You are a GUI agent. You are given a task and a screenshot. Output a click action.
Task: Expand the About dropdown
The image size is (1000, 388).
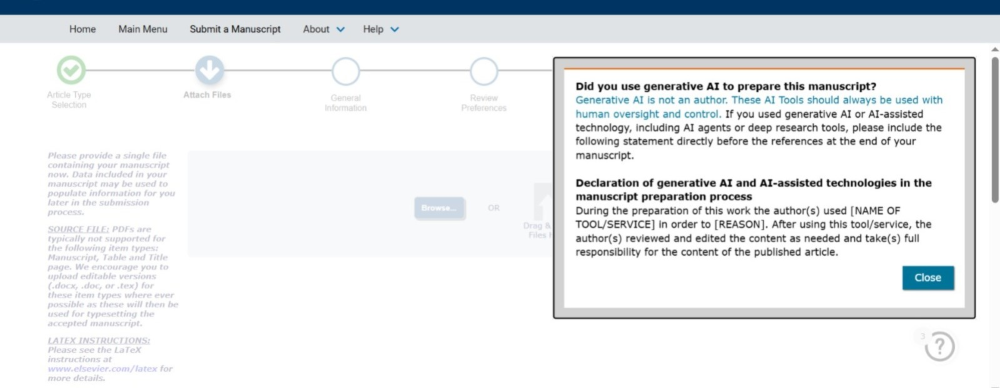tap(324, 29)
